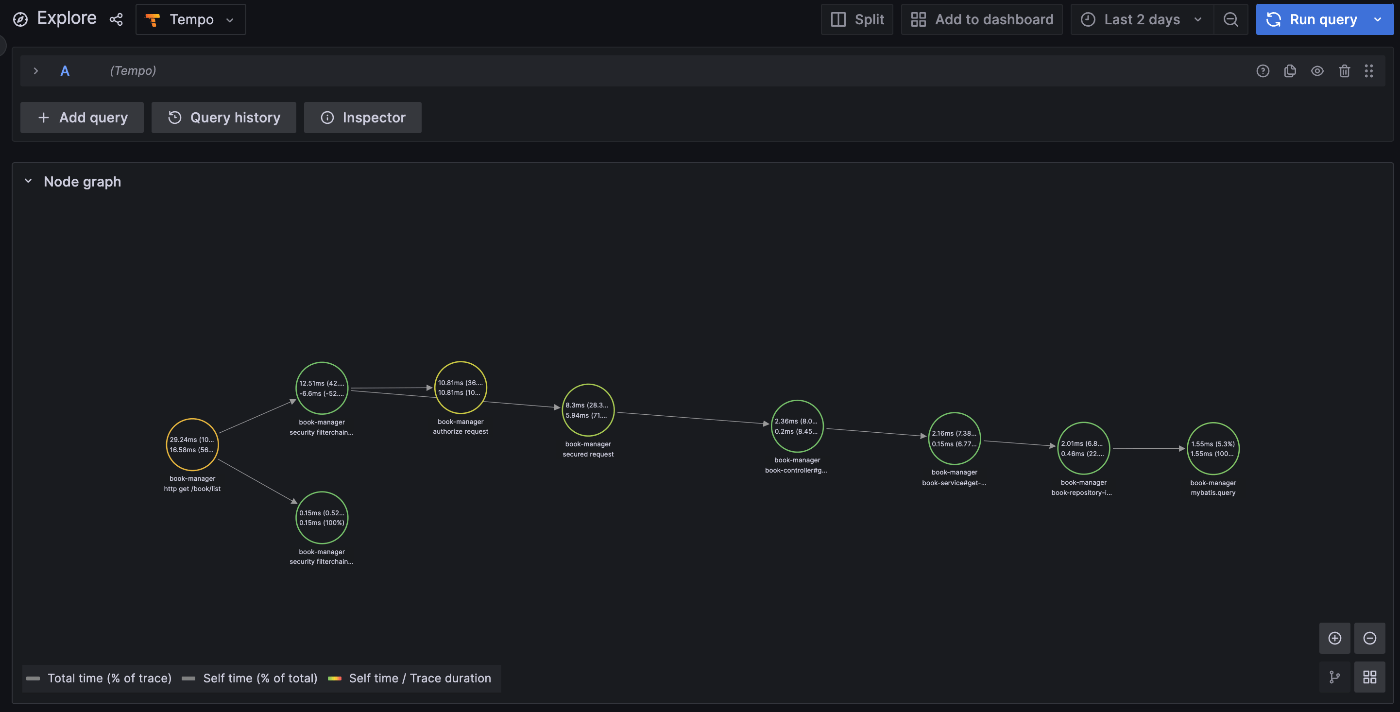Click the query name A

coord(65,71)
